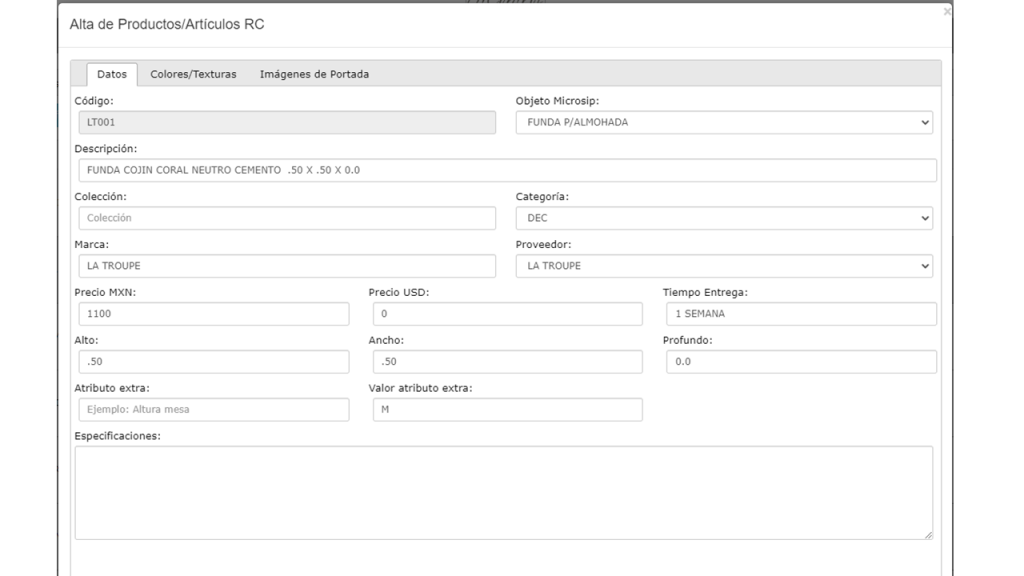Expand the Objeto Microsip dropdown
This screenshot has width=1024, height=576.
click(x=723, y=122)
